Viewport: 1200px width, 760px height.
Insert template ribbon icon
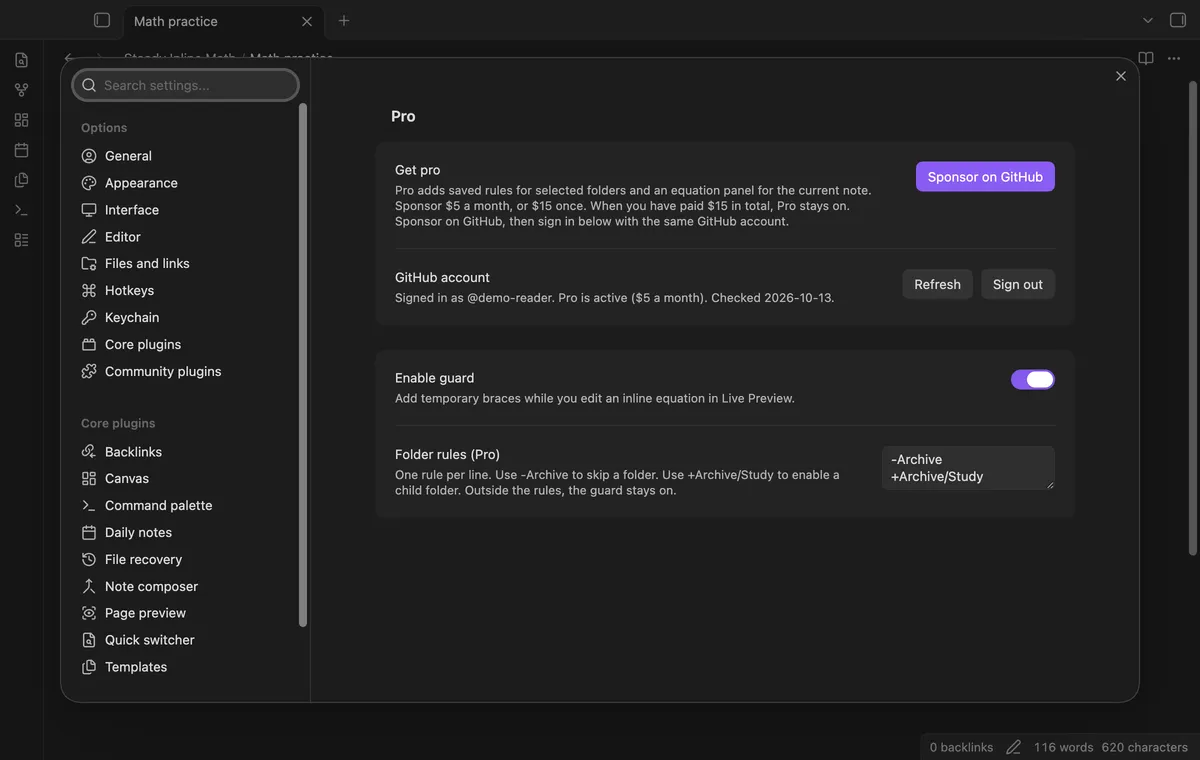coord(21,180)
